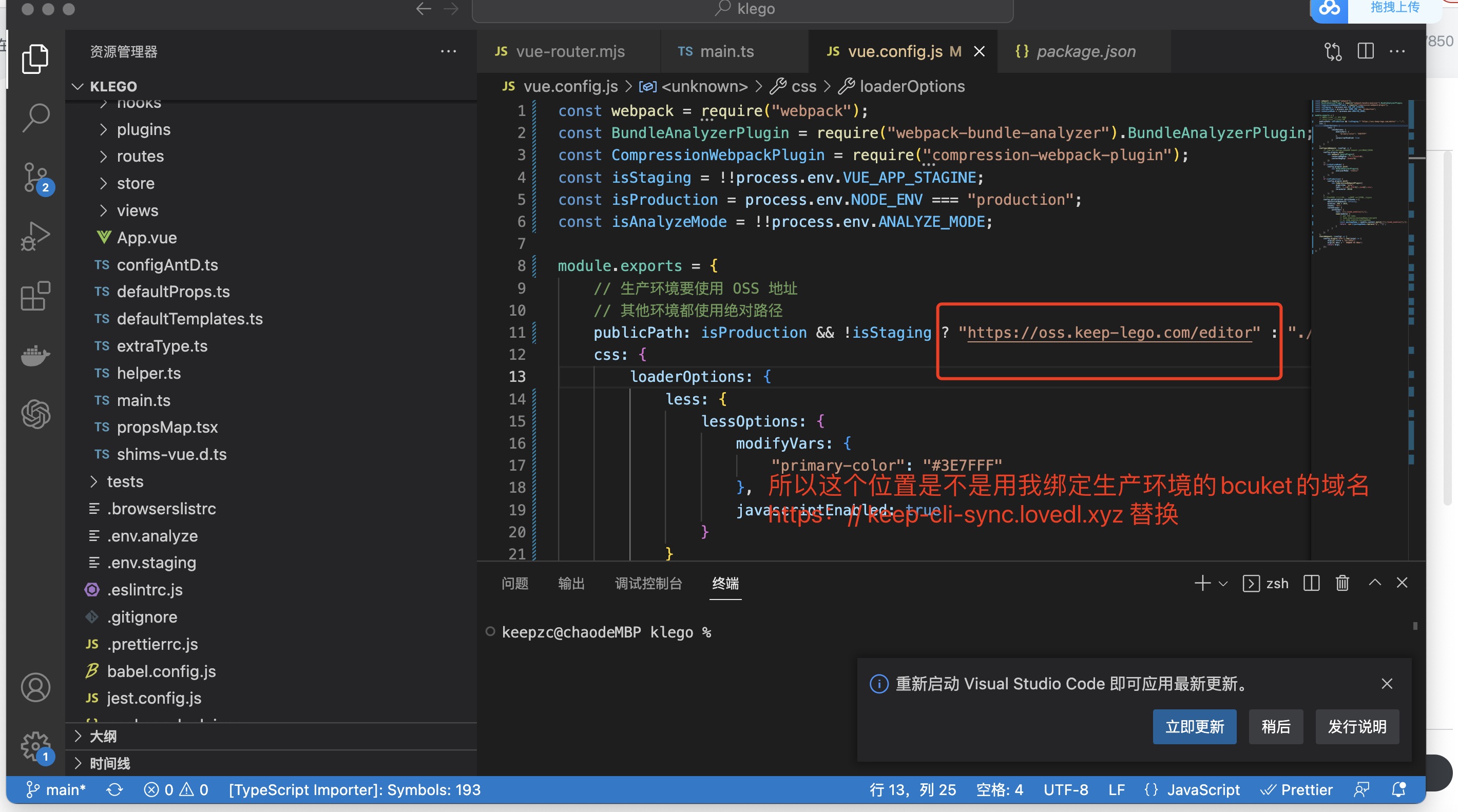The image size is (1458, 812).
Task: Switch to the package.json tab
Action: coord(1083,51)
